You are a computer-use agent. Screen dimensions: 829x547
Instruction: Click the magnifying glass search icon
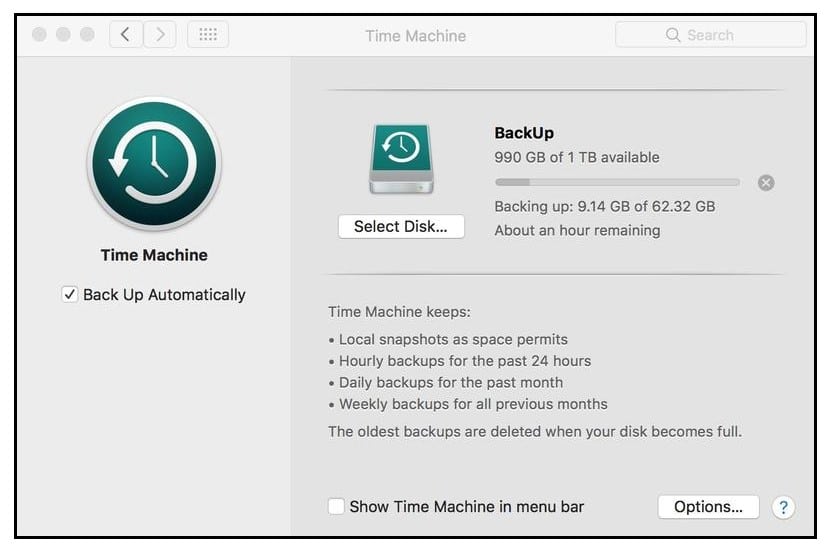673,35
